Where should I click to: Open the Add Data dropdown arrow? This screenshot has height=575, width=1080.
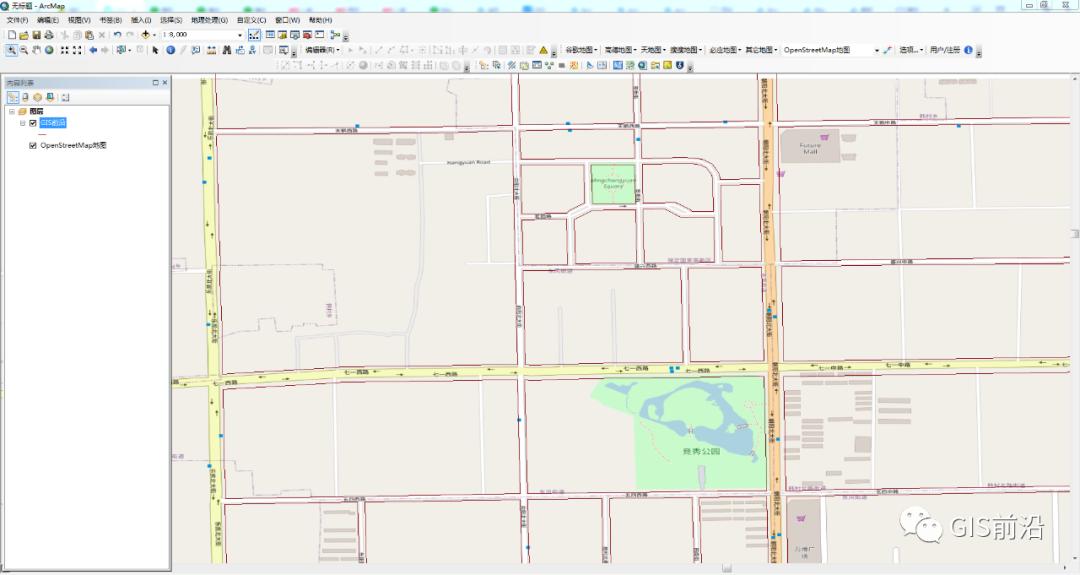click(x=154, y=34)
